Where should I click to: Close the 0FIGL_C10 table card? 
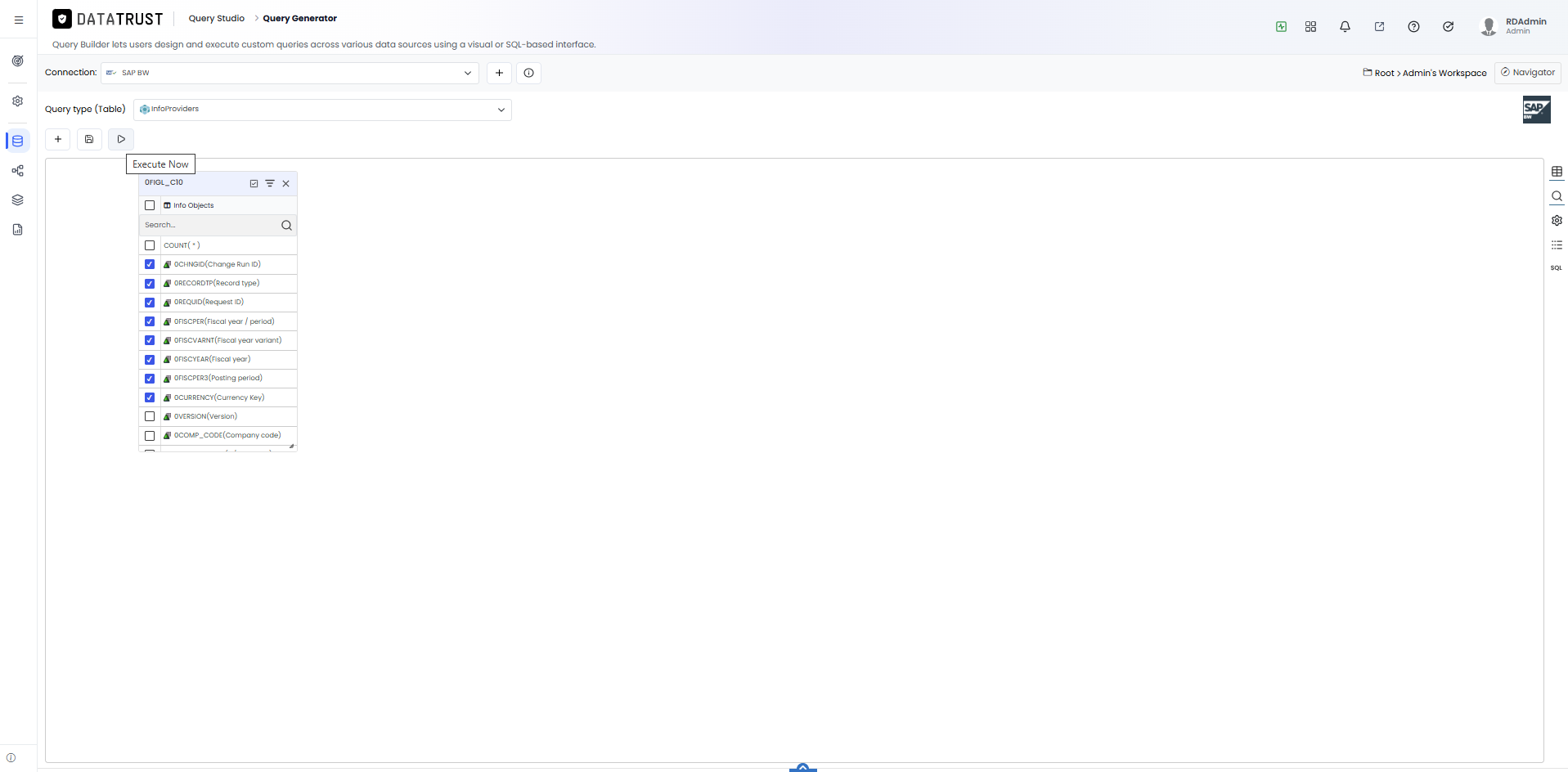pos(285,183)
